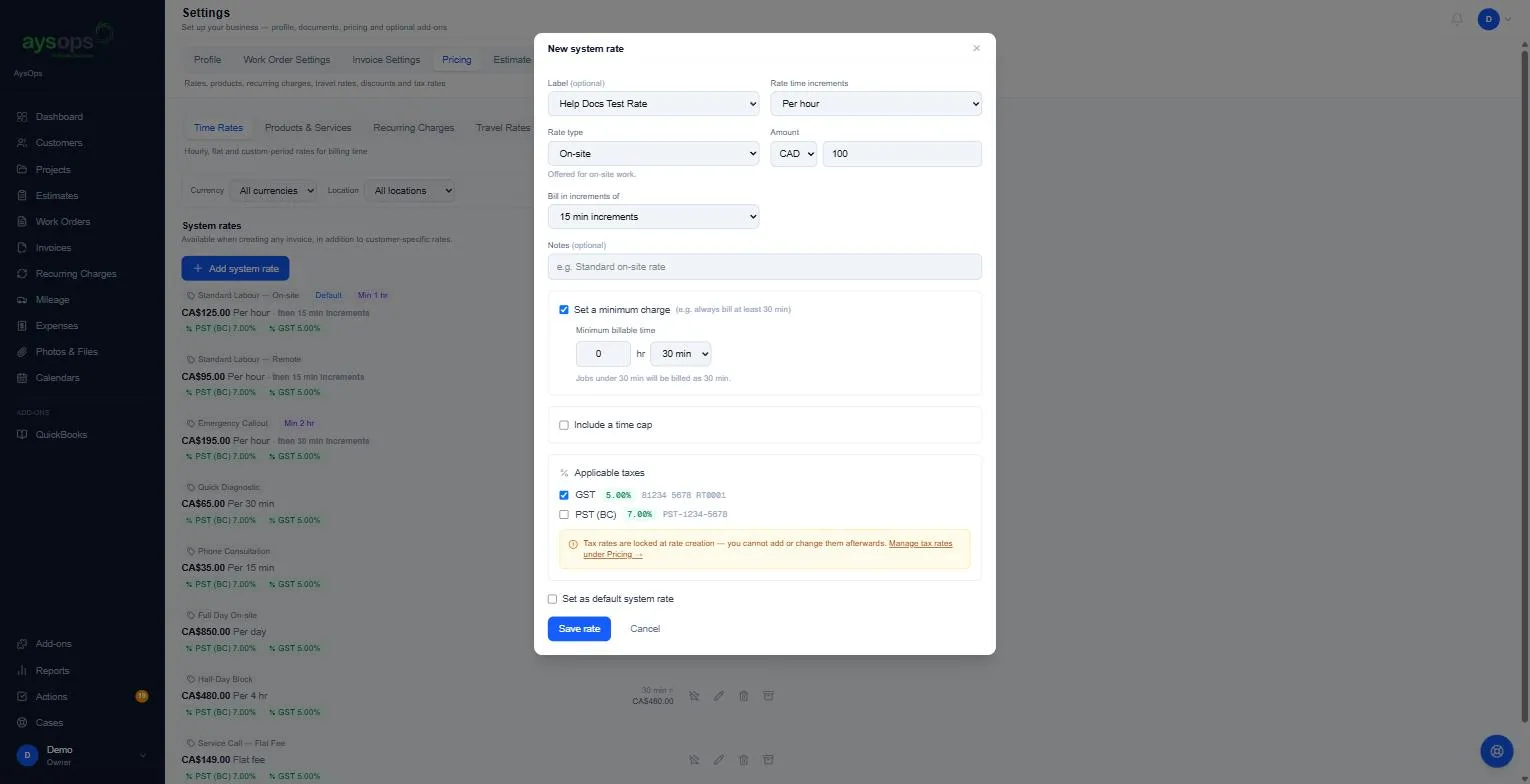
Task: Check Set as default system rate
Action: [x=552, y=599]
